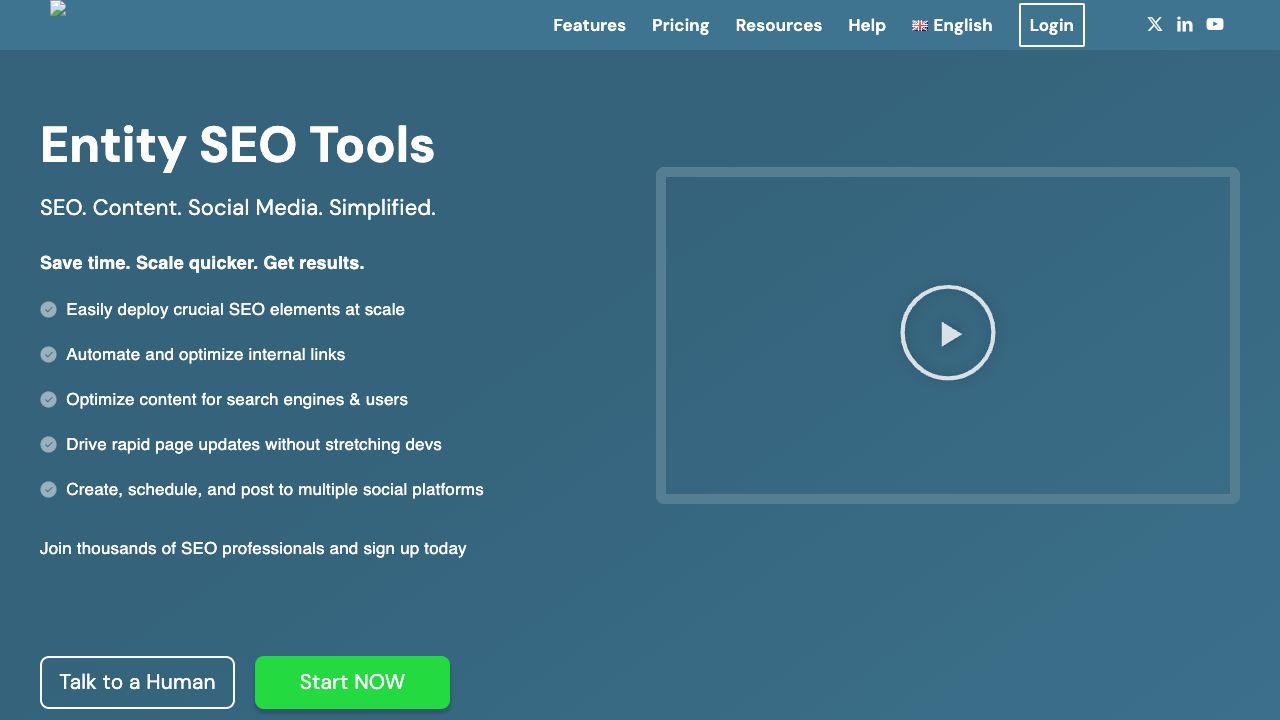Open the Resources menu

[779, 25]
